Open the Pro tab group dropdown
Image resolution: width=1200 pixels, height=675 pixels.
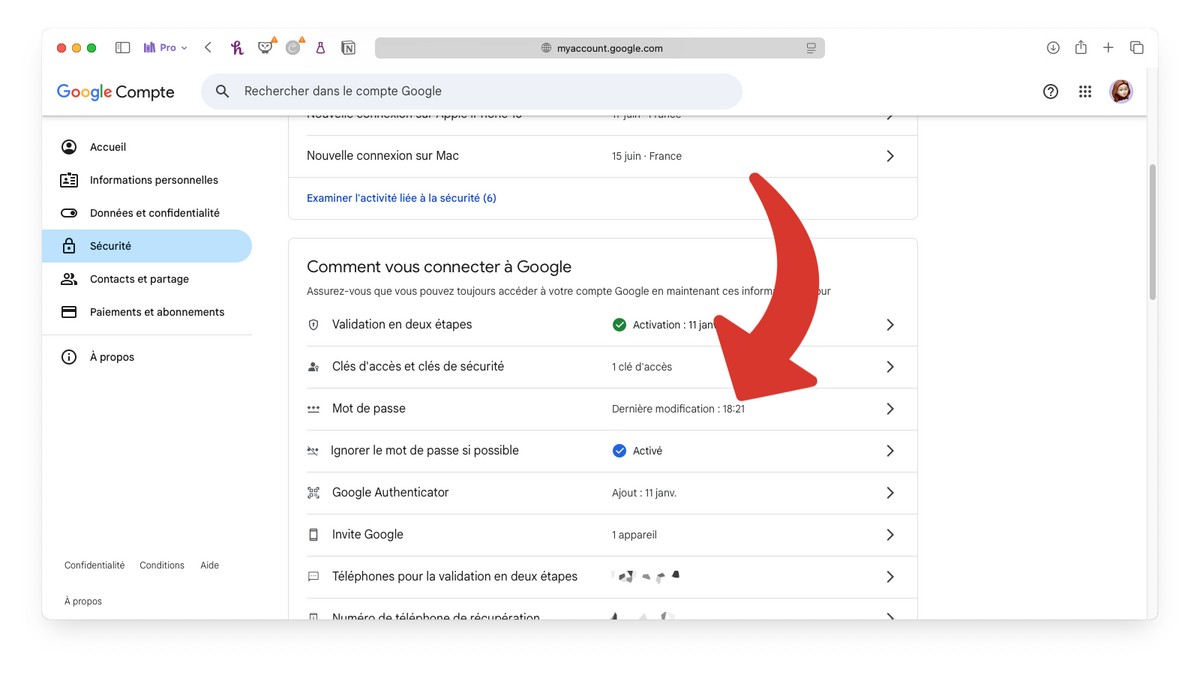[165, 48]
